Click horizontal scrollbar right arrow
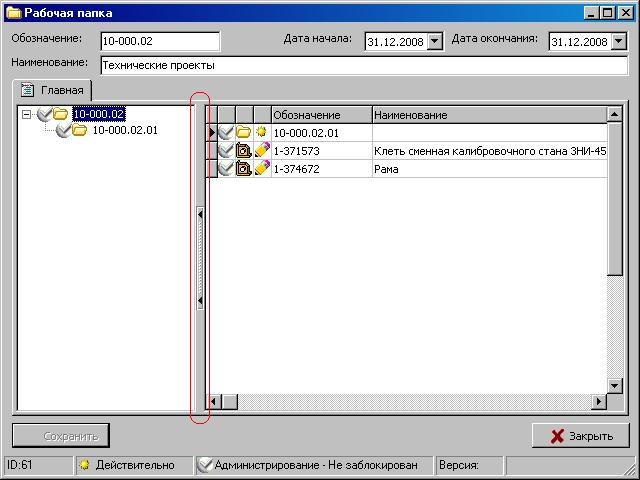This screenshot has width=640, height=480. pos(599,402)
